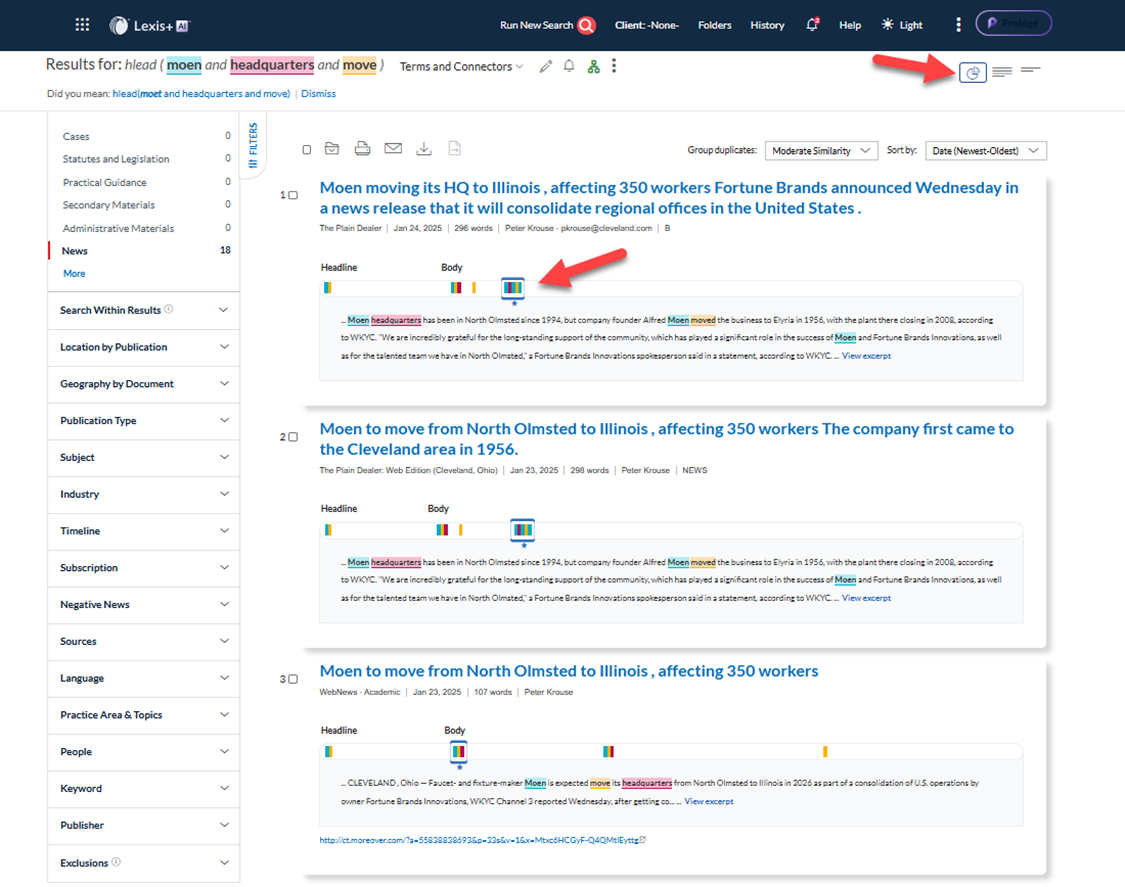Open the search tree icon
This screenshot has width=1125, height=887.
[x=593, y=67]
